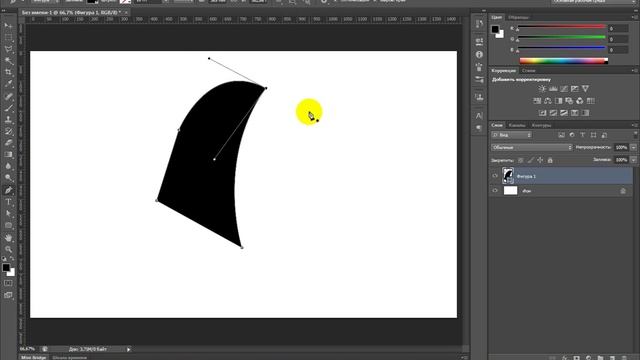Screen dimensions: 640x360
Task: Select the Hand tool
Action: (x=8, y=238)
